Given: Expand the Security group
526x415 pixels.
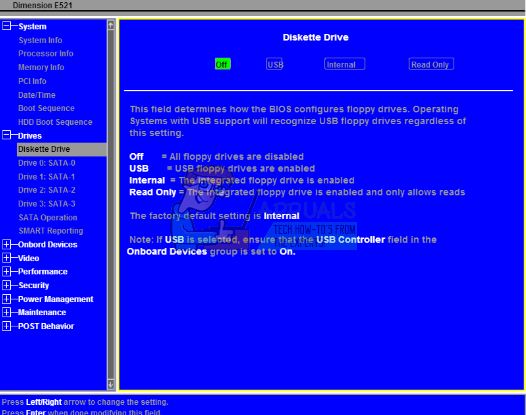Looking at the screenshot, I should pyautogui.click(x=6, y=285).
